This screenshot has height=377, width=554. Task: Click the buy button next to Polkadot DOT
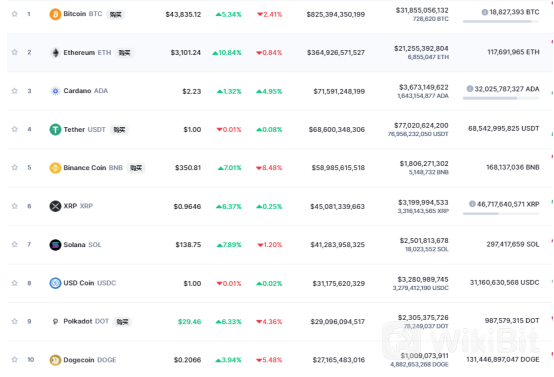coord(122,322)
